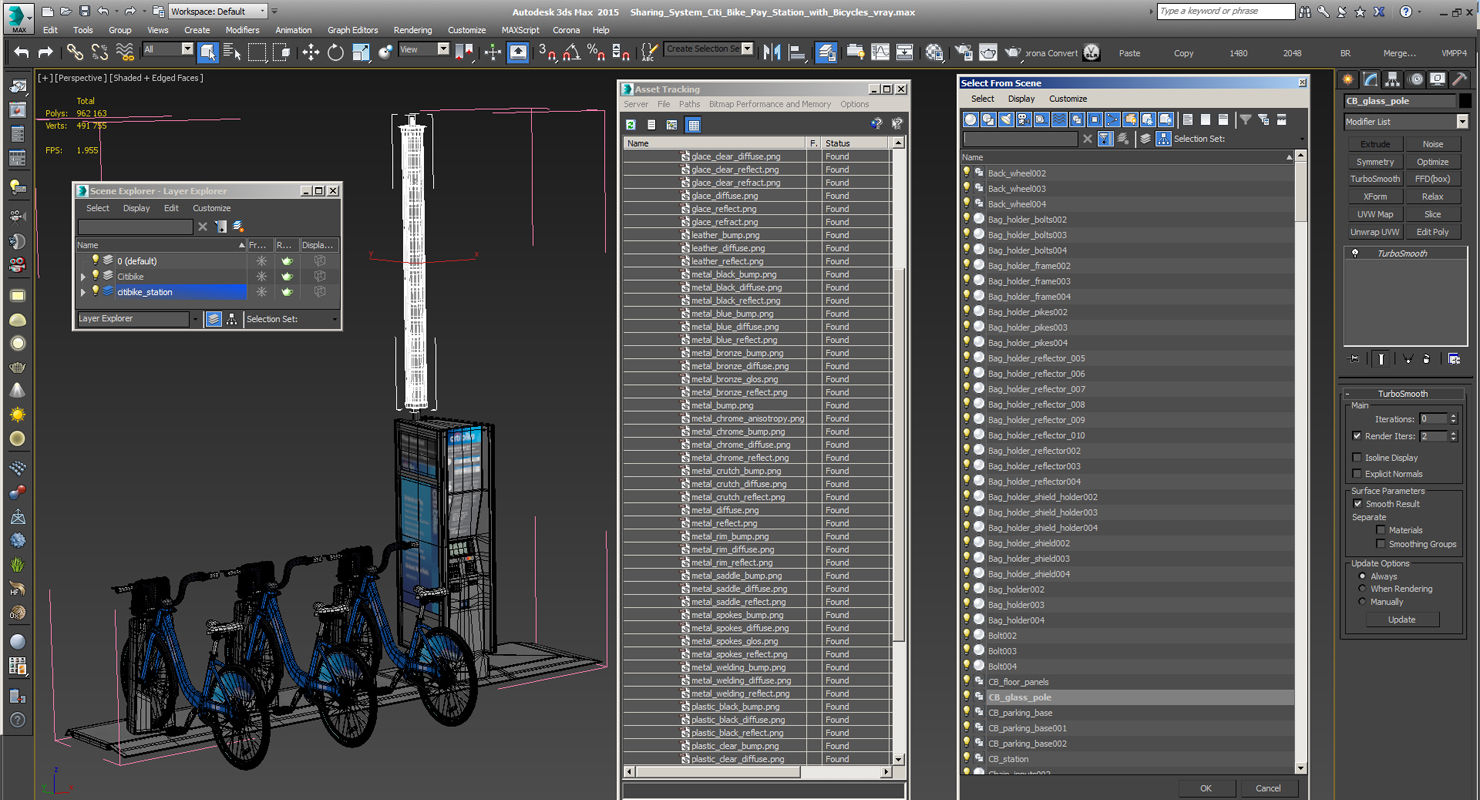Switch Asset Tracking to table view icon

pos(693,125)
